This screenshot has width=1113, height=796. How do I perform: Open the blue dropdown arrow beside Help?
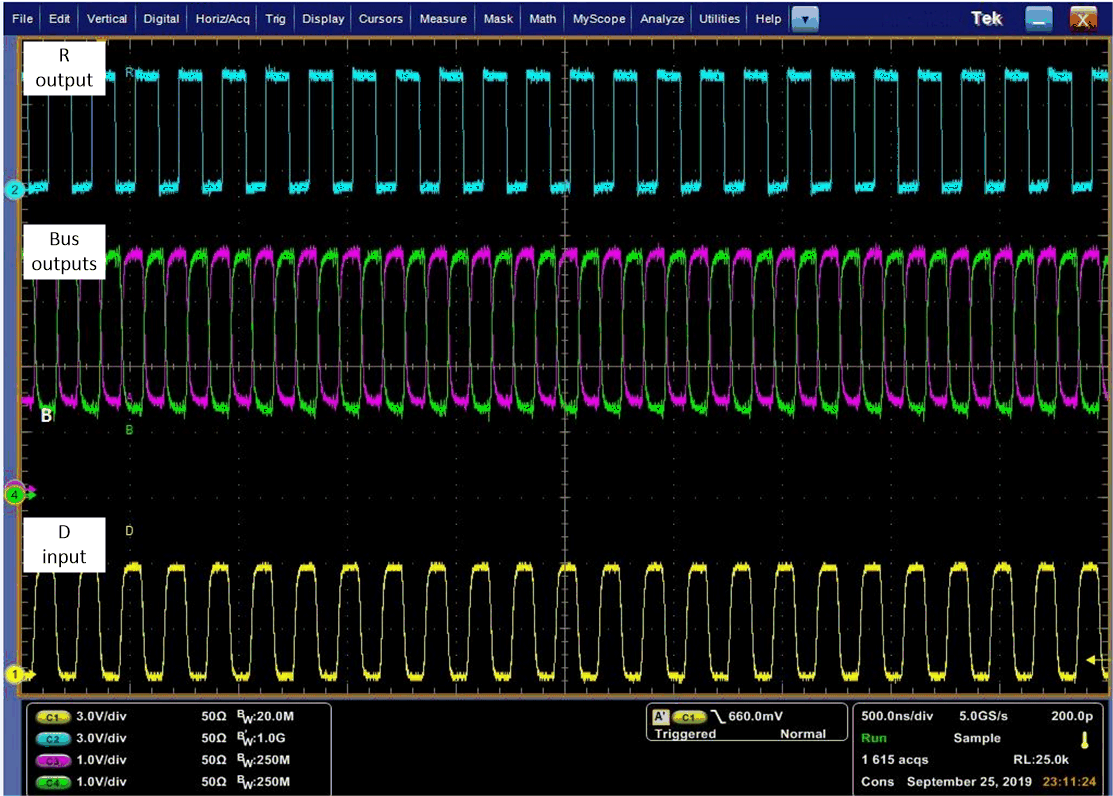point(805,18)
